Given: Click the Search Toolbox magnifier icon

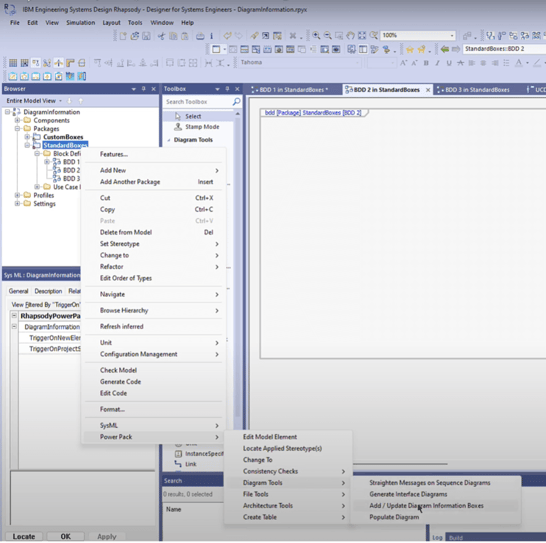Looking at the screenshot, I should tap(236, 102).
